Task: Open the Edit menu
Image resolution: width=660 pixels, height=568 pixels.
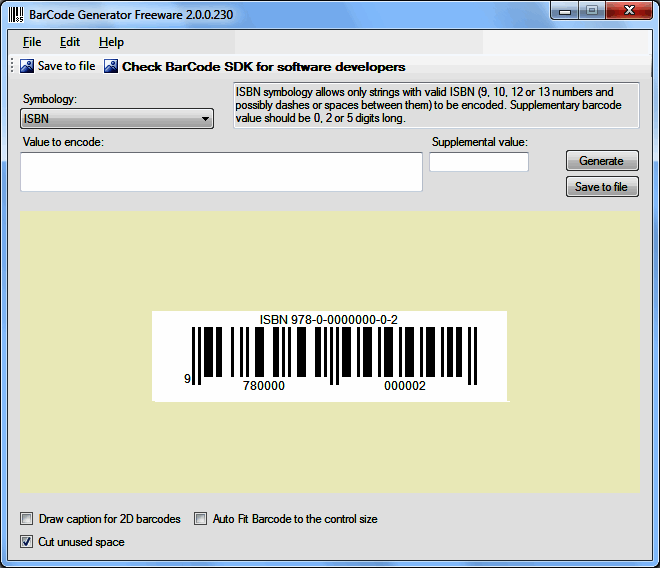Action: tap(69, 42)
